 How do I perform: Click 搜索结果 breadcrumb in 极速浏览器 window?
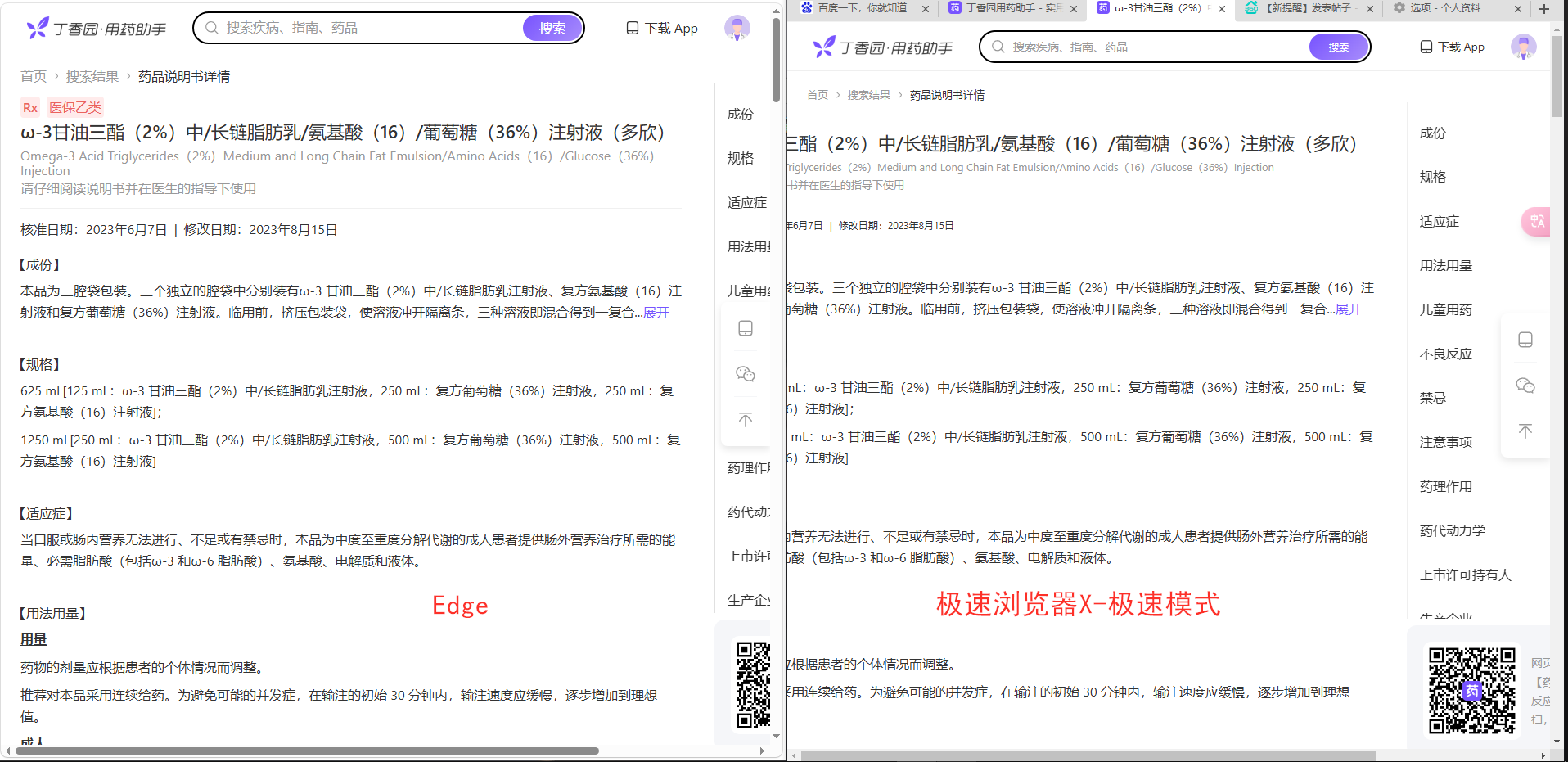pyautogui.click(x=869, y=95)
